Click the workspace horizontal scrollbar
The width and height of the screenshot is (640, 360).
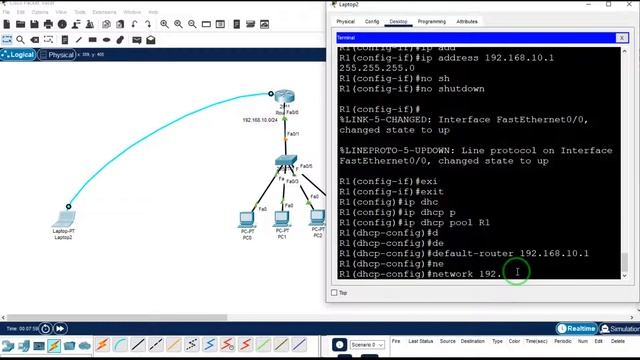117,317
